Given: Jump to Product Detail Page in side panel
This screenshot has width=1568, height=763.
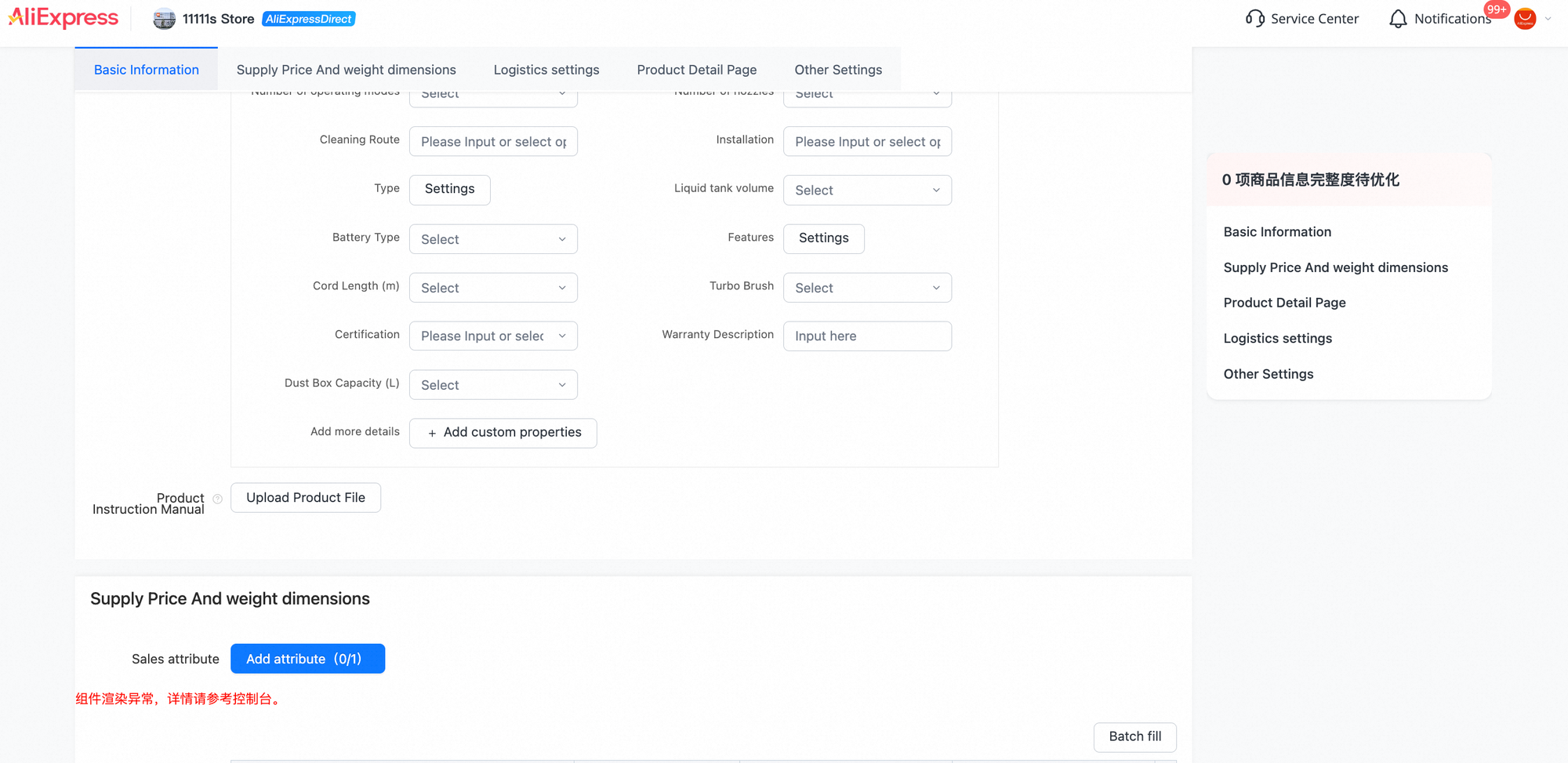Looking at the screenshot, I should tap(1284, 303).
